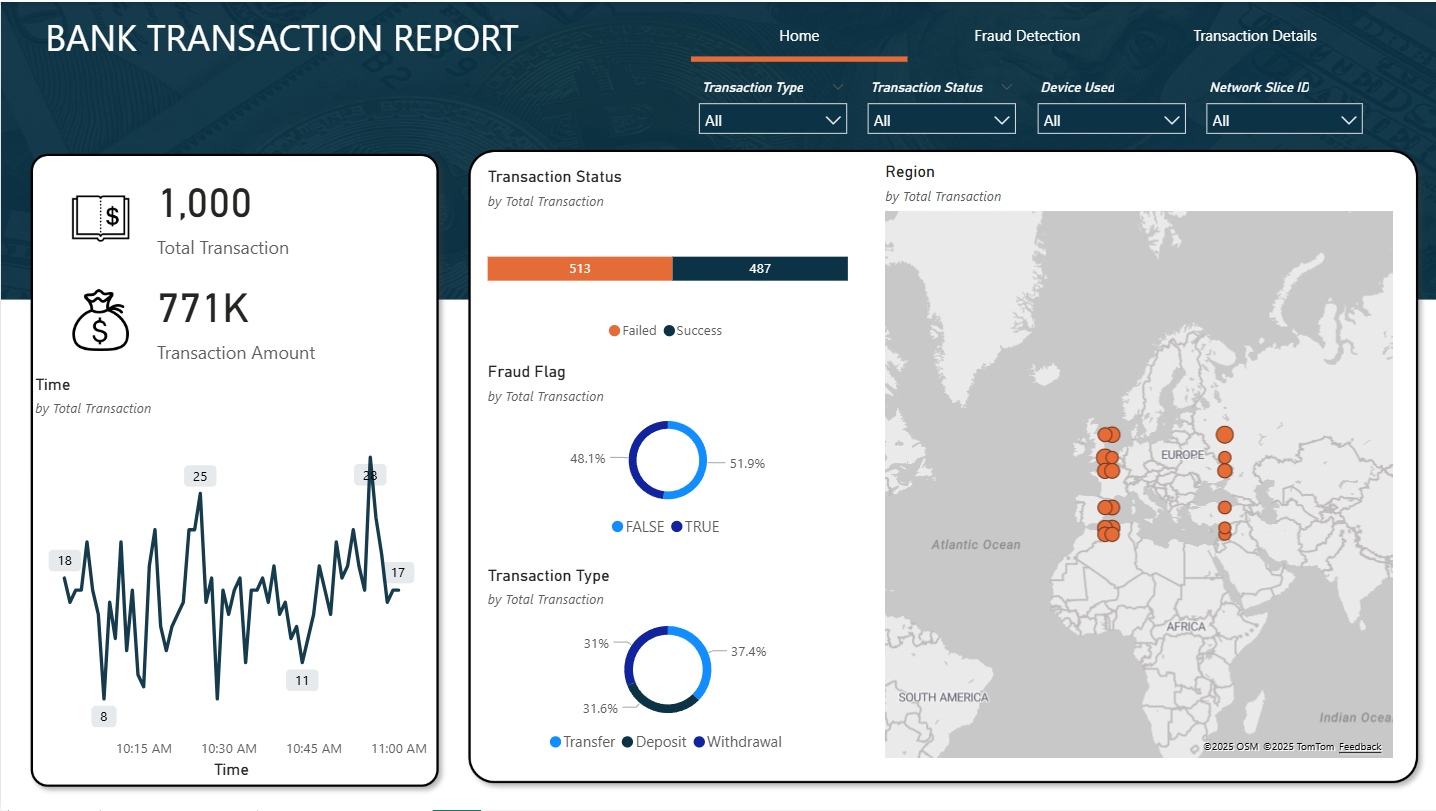
Task: Select the dark Success bar segment showing 487
Action: pyautogui.click(x=760, y=269)
